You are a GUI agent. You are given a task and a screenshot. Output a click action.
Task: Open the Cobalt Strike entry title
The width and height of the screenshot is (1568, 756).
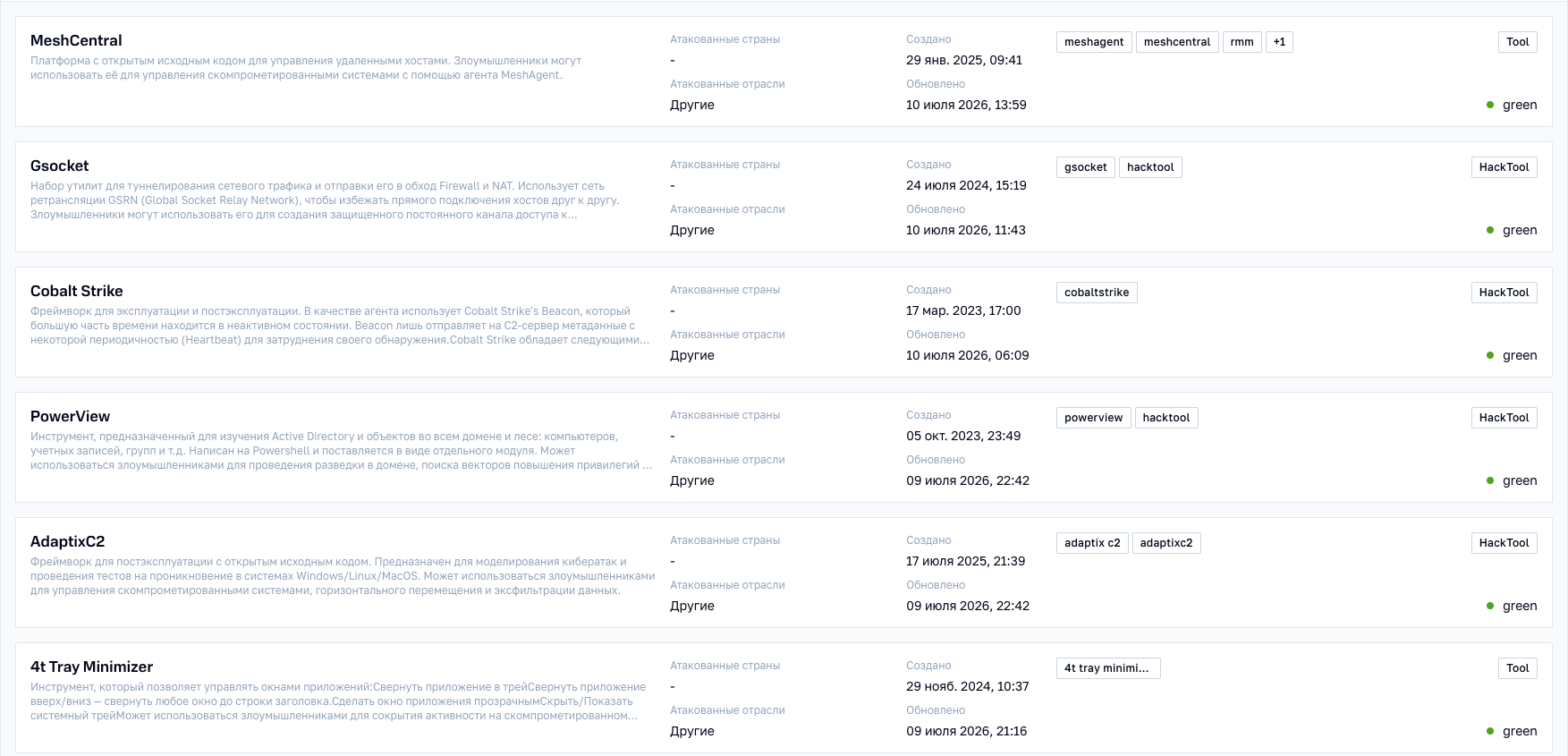77,291
